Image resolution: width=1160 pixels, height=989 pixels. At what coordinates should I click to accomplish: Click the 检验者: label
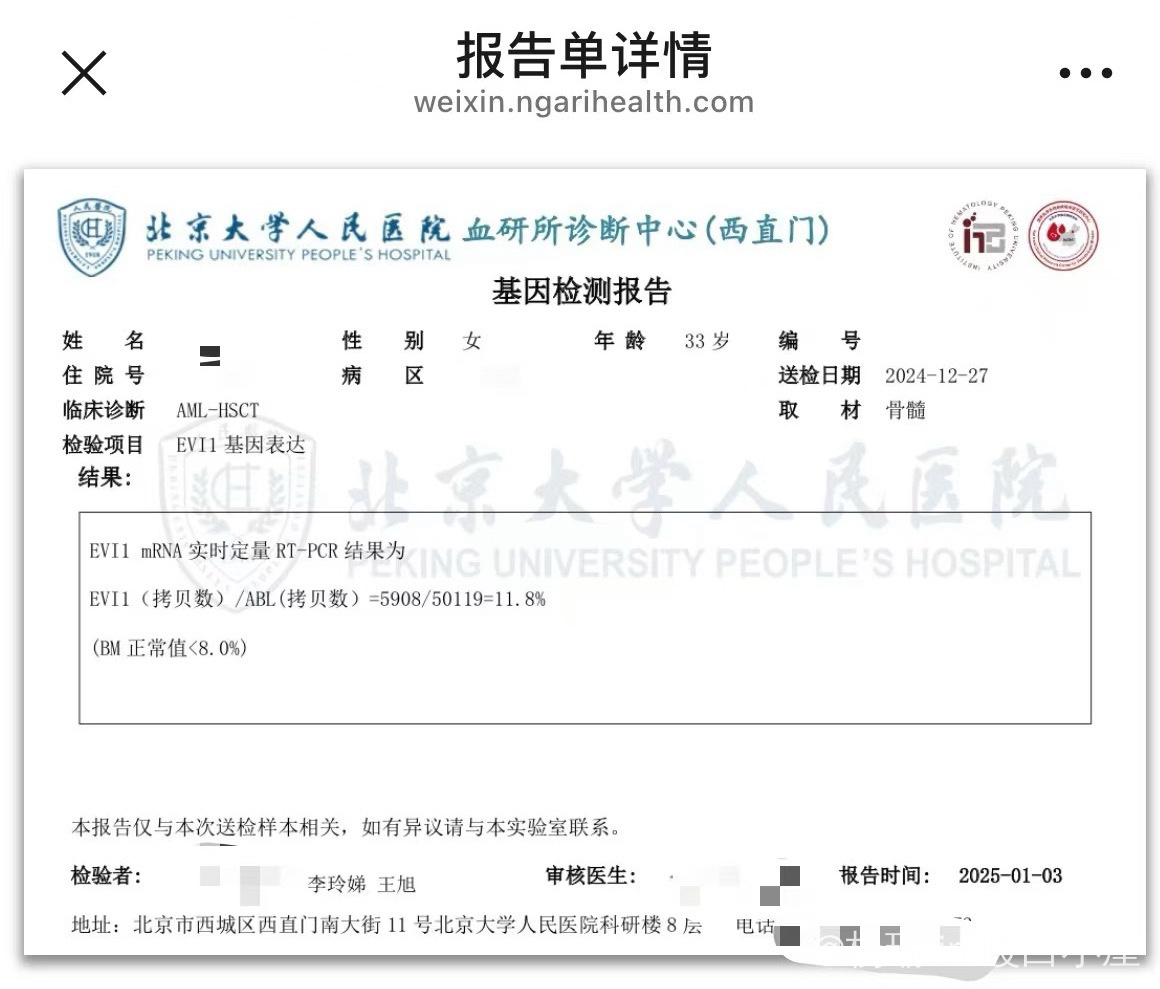(106, 876)
